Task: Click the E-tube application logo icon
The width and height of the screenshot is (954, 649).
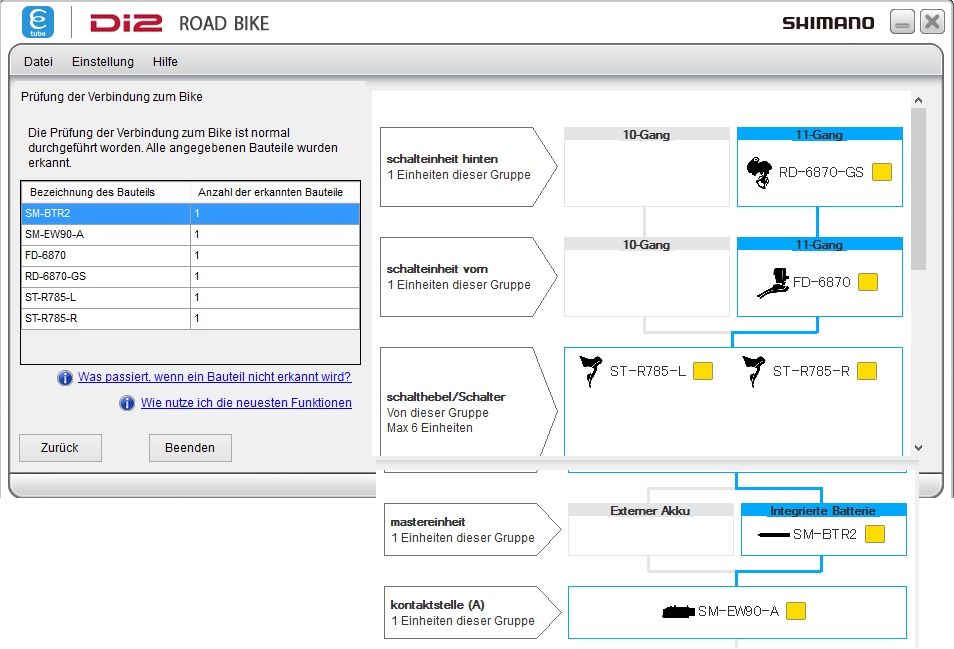Action: [x=38, y=23]
